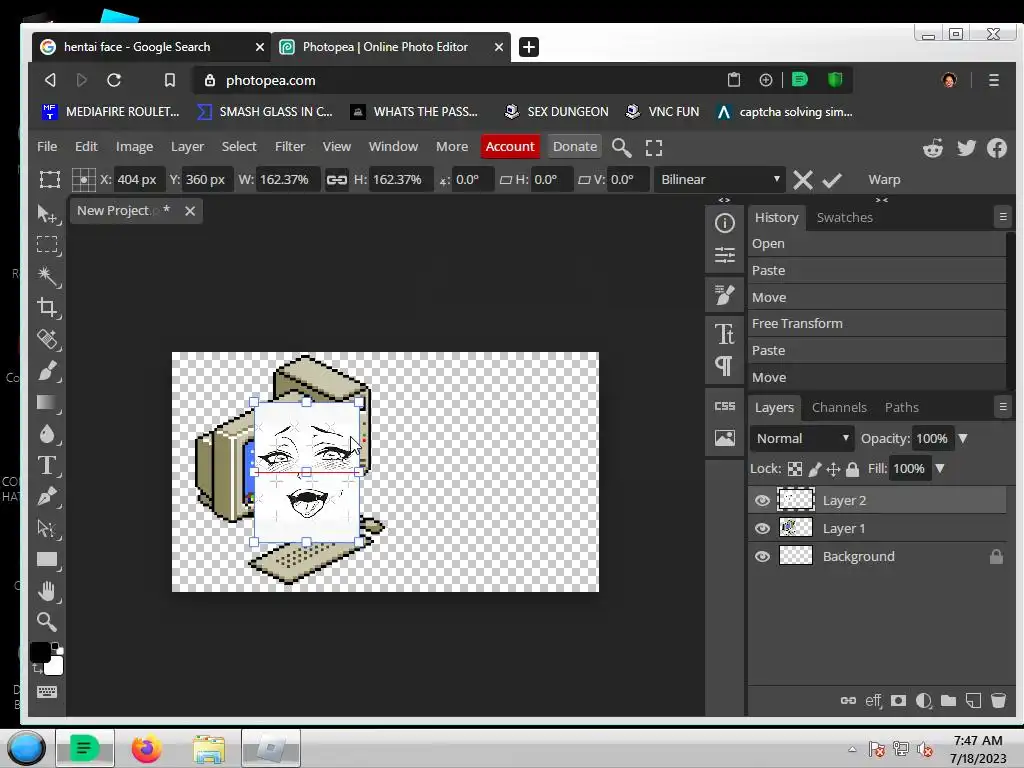This screenshot has height=768, width=1024.
Task: Open the File menu
Action: click(x=47, y=146)
